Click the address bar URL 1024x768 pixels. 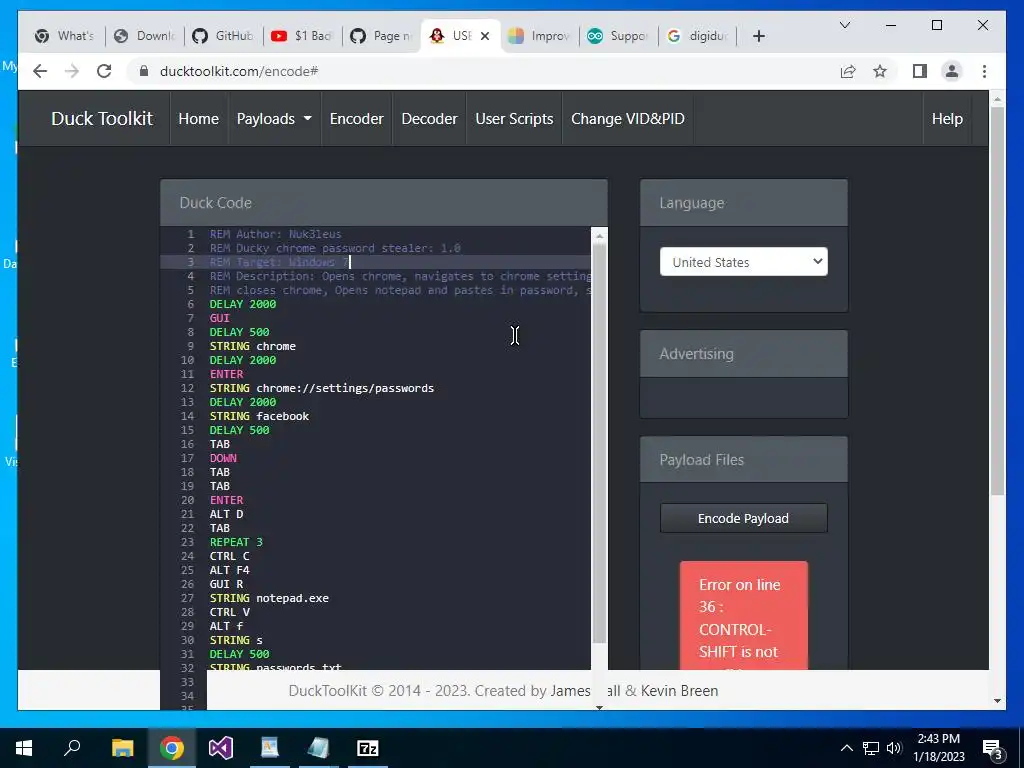click(239, 71)
